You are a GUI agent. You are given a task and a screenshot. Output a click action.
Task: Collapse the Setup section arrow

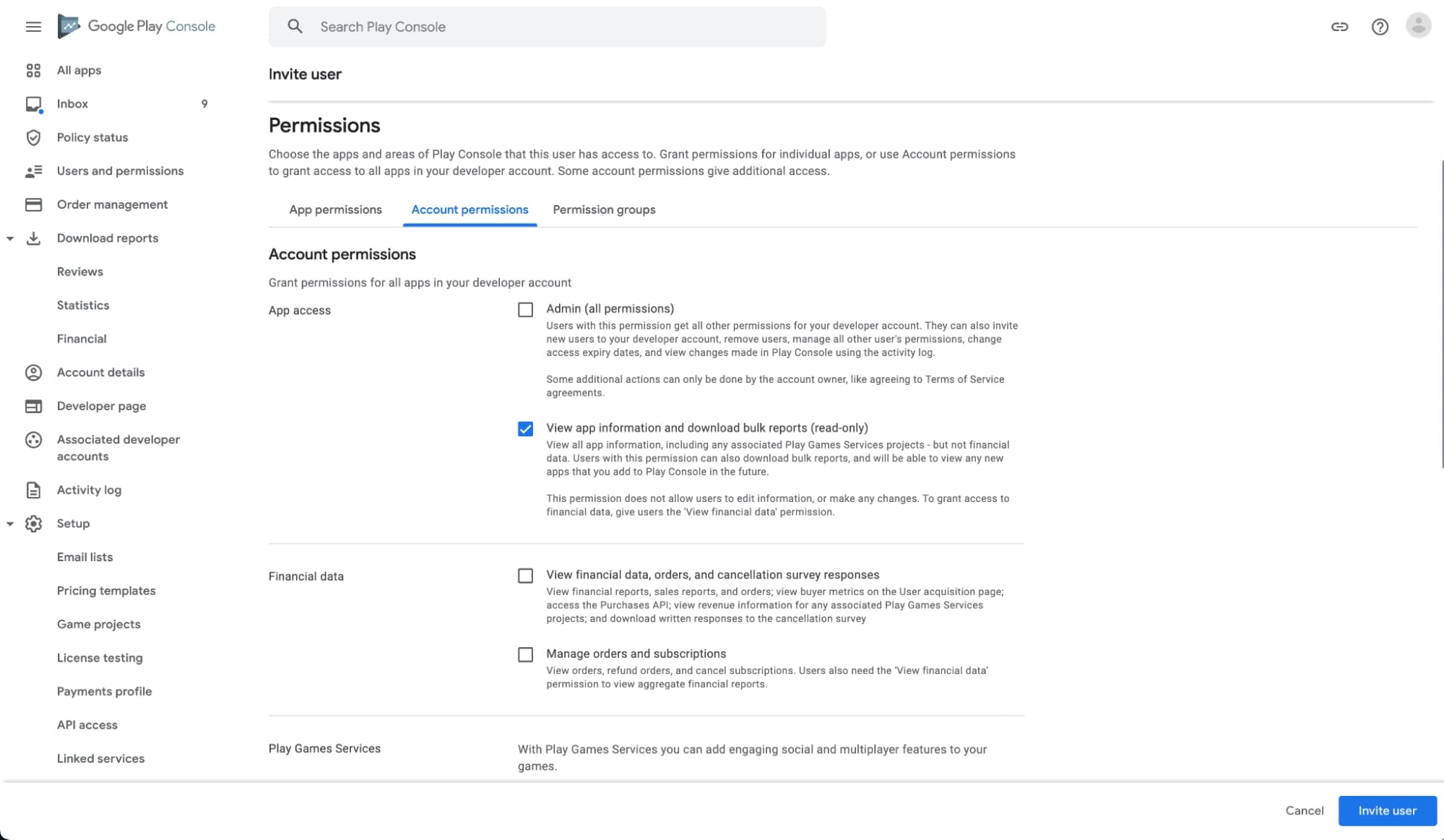[10, 524]
